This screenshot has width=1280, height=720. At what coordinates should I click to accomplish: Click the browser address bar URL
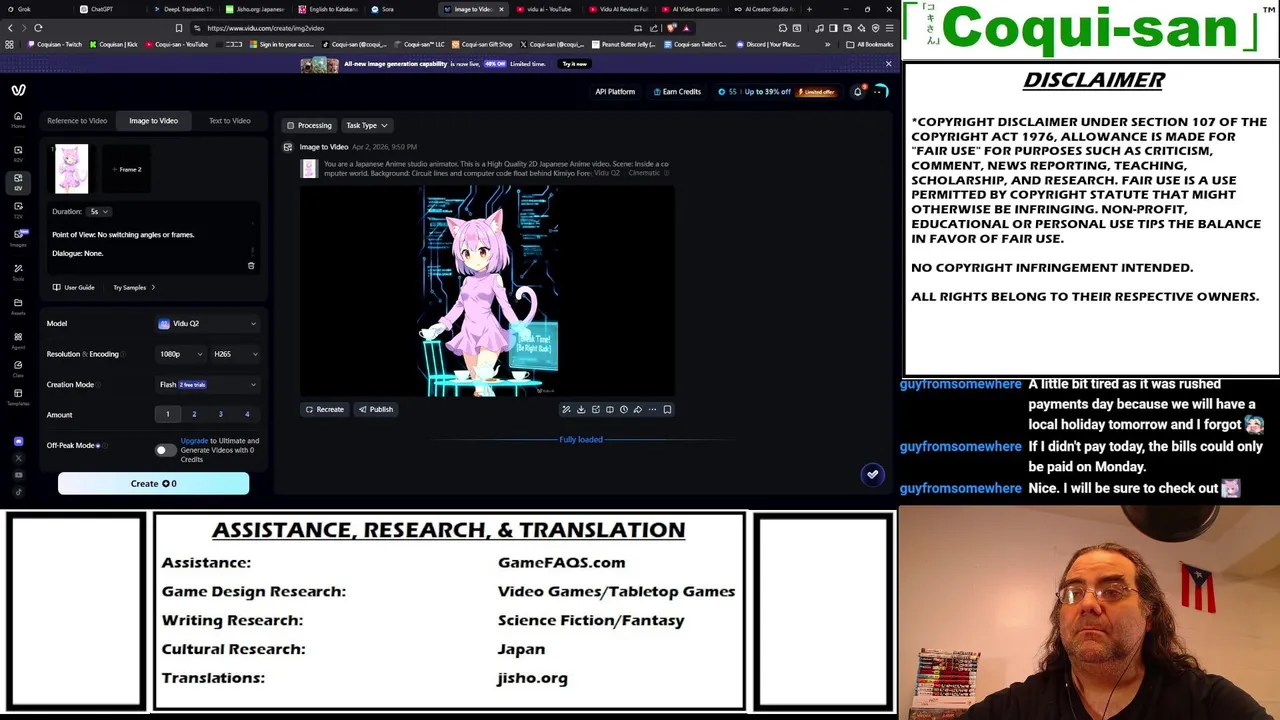click(x=265, y=28)
